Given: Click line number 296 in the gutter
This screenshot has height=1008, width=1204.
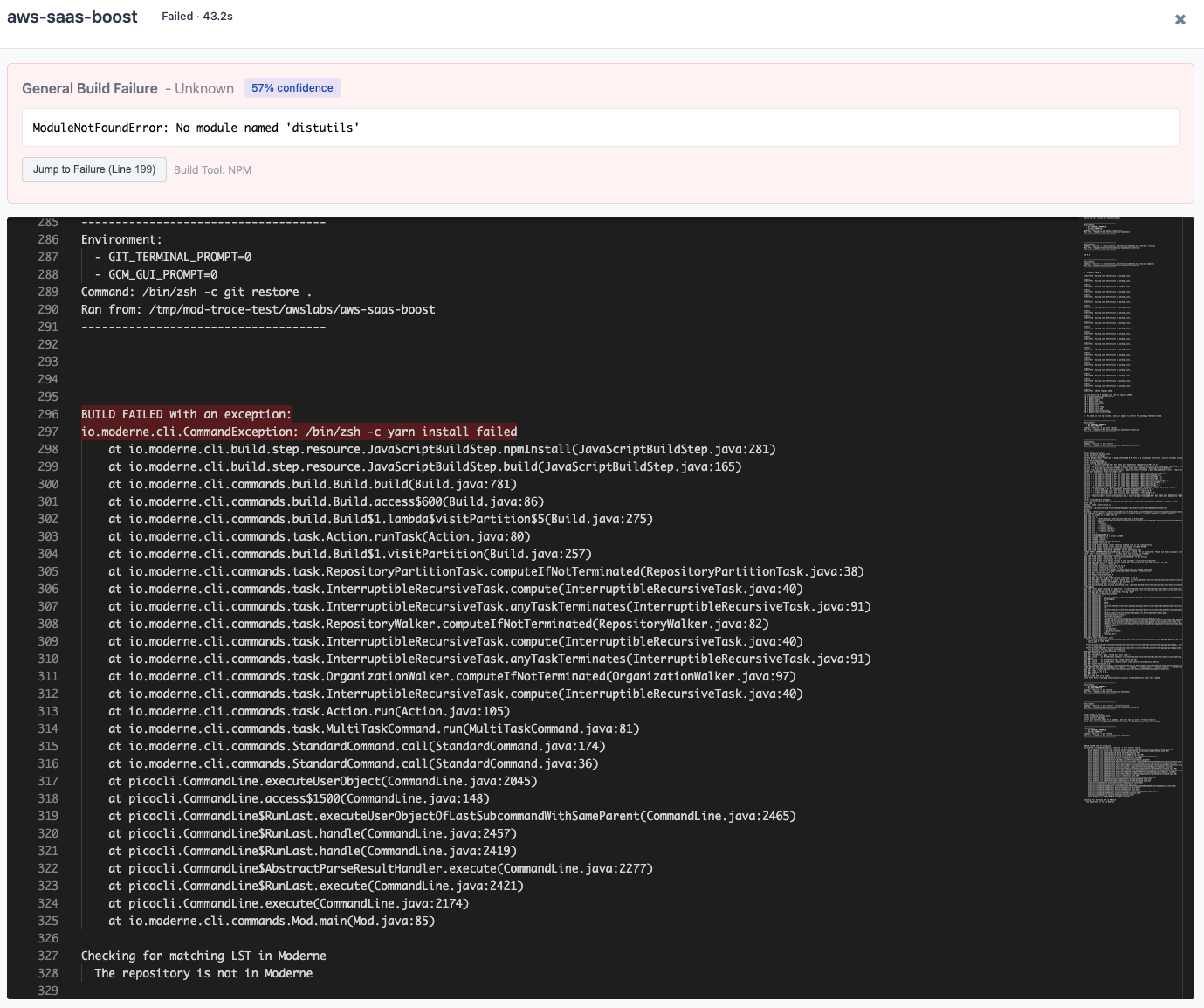Looking at the screenshot, I should tap(48, 414).
